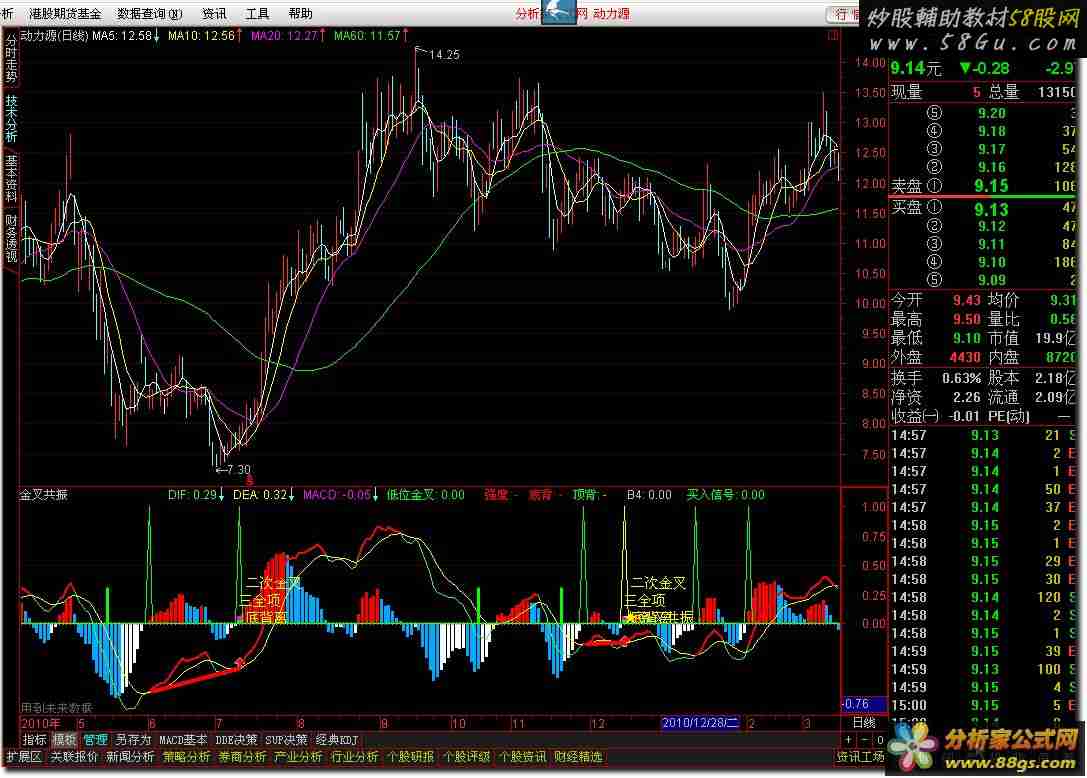Viewport: 1087px width, 778px height.
Task: Click the 14.25 high price label
Action: [444, 54]
